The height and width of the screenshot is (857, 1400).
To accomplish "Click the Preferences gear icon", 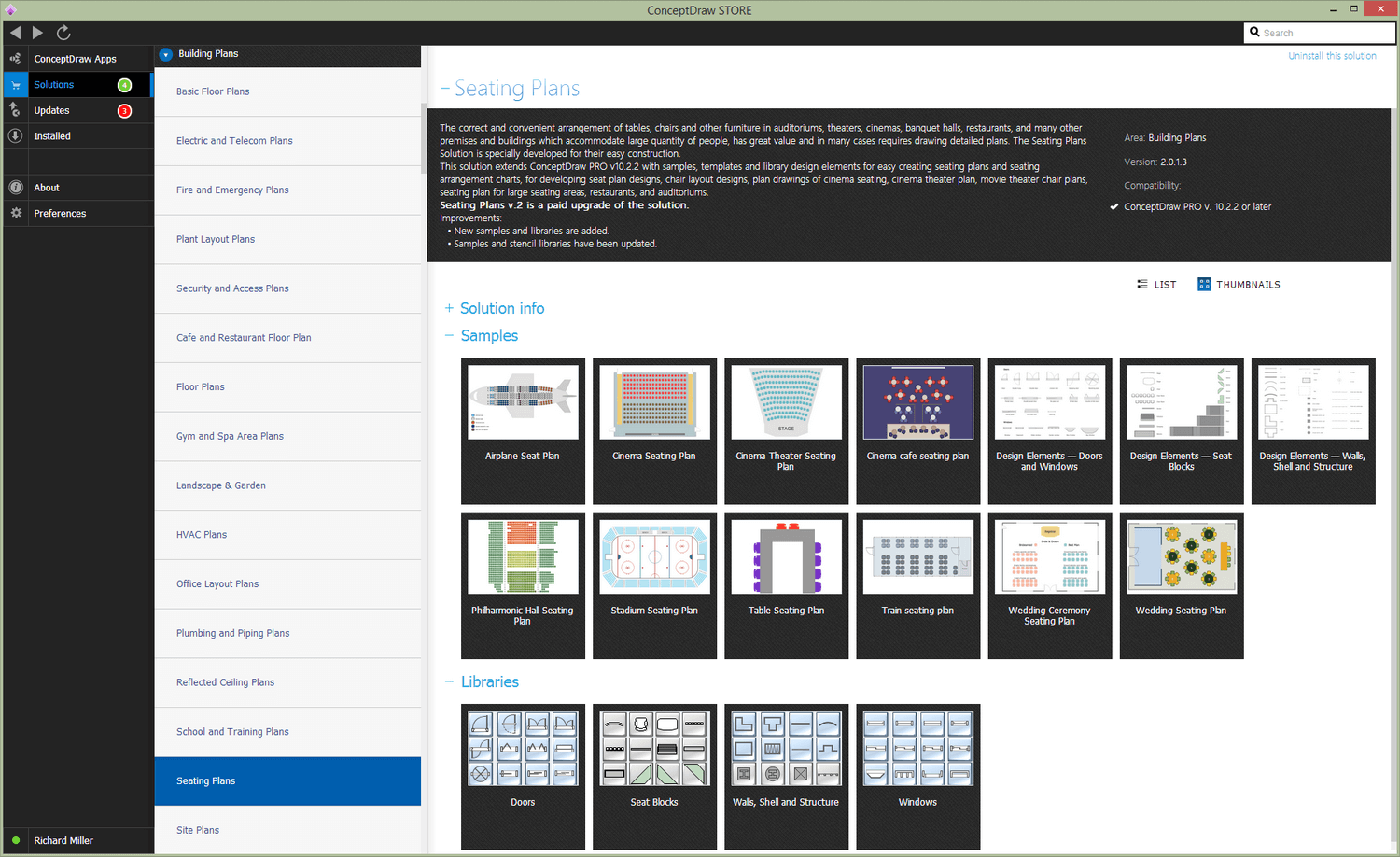I will point(15,213).
